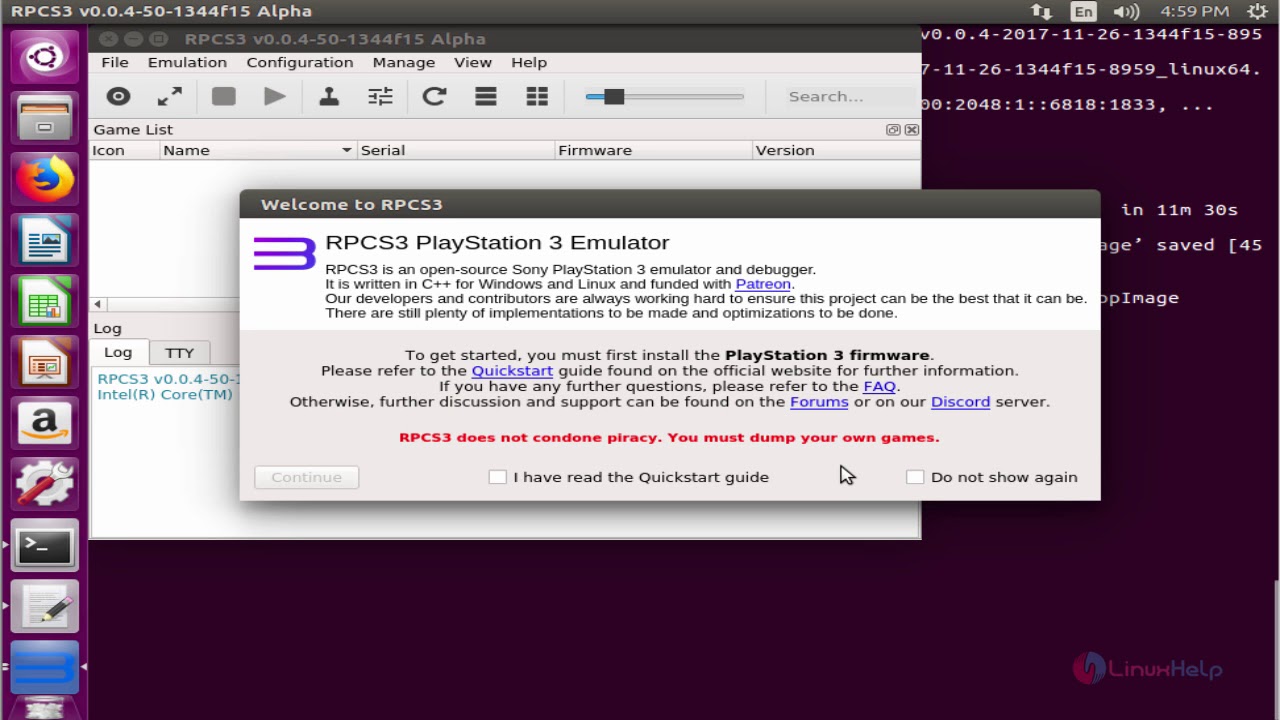The image size is (1280, 720).
Task: Open the View menu
Action: tap(473, 62)
